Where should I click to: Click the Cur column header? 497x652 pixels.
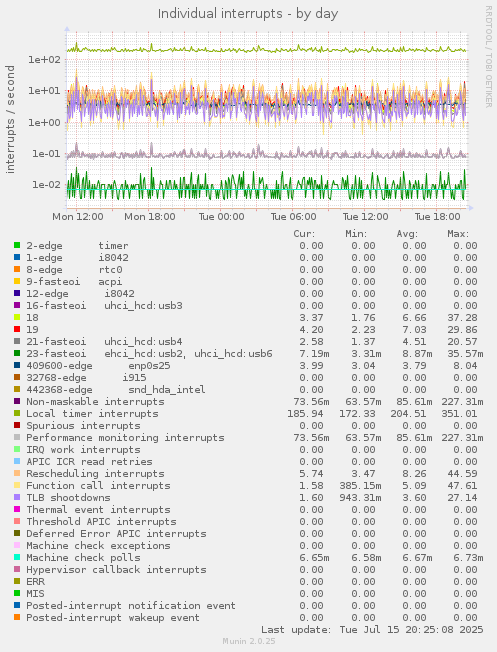(304, 234)
